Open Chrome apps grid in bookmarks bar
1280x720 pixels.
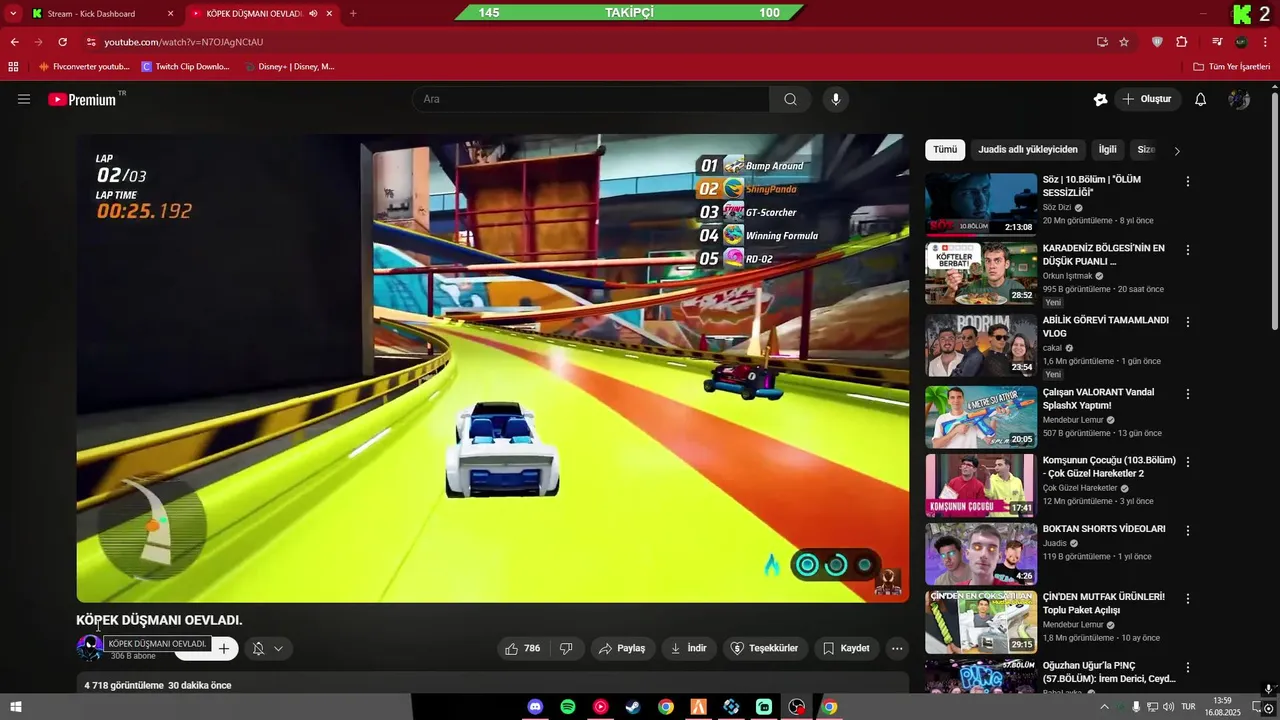(13, 67)
